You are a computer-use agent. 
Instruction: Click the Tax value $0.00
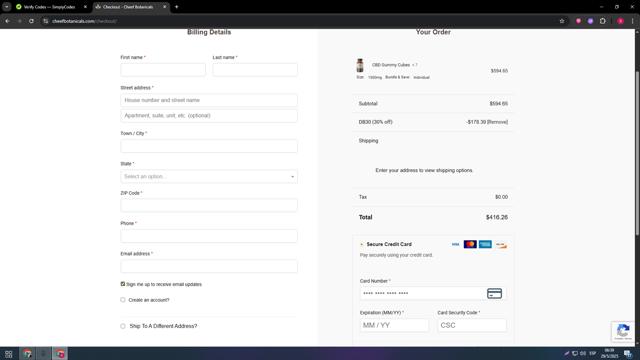click(x=502, y=197)
